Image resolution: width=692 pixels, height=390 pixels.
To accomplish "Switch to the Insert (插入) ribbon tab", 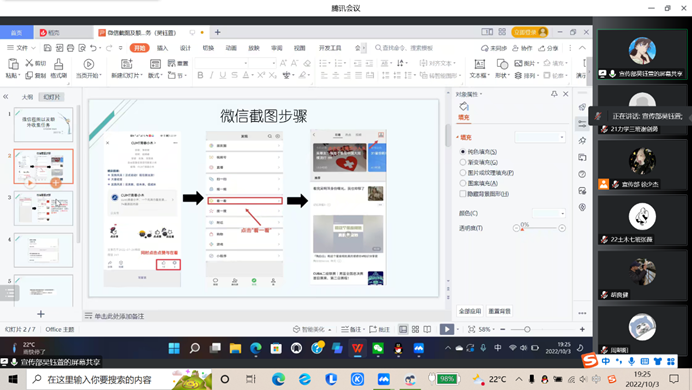I will pos(162,48).
